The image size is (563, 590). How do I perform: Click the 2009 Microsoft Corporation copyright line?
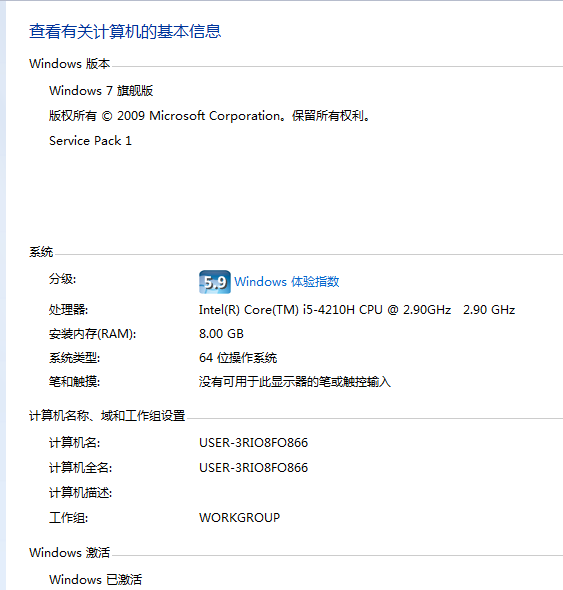(210, 116)
